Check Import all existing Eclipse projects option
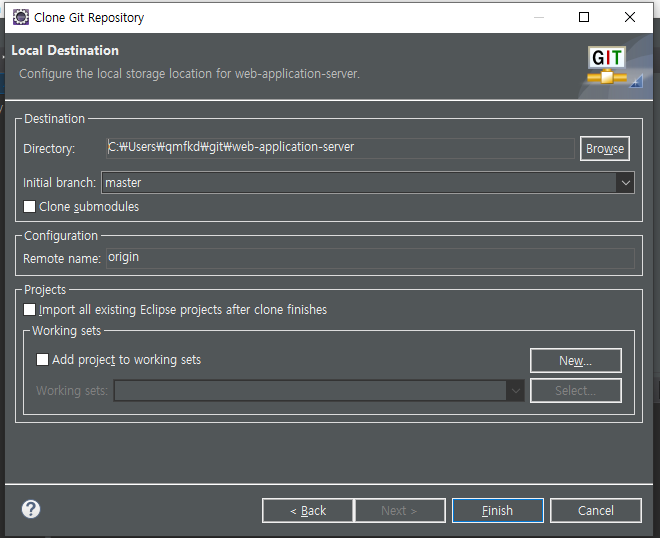The width and height of the screenshot is (660, 538). (30, 310)
